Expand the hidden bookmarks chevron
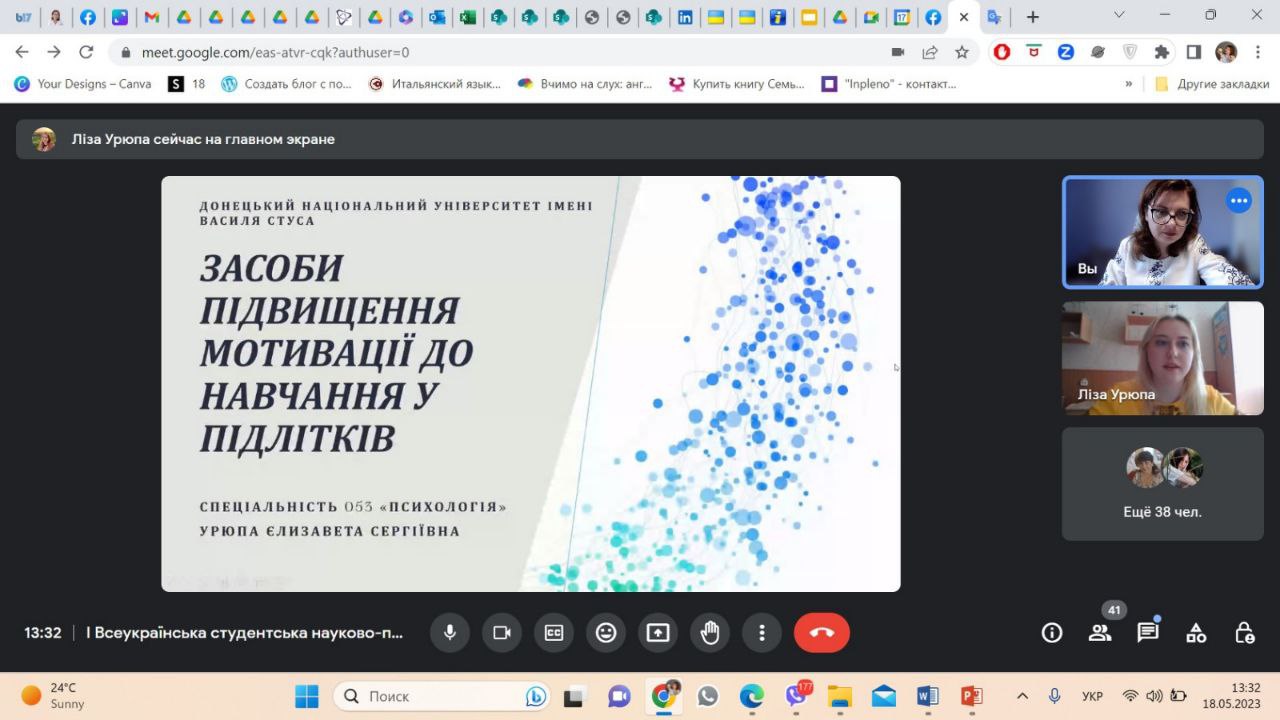This screenshot has height=720, width=1280. coord(1129,84)
